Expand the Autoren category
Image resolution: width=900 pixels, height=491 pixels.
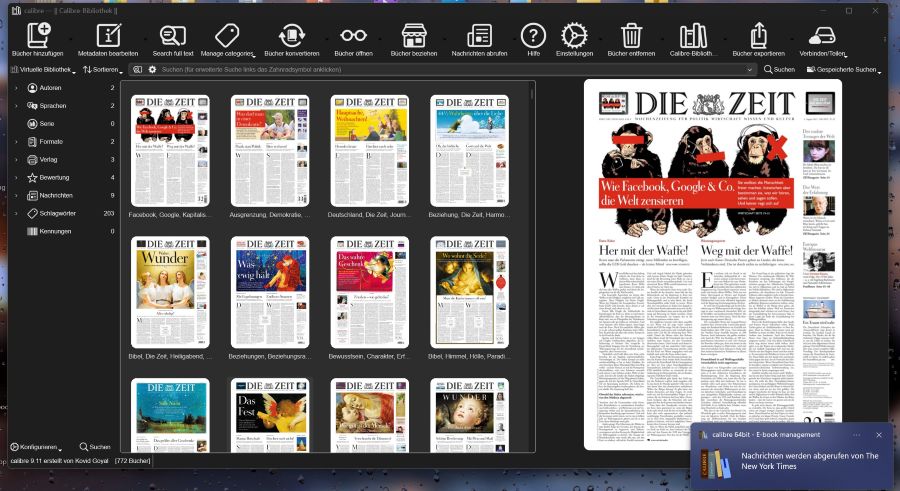click(16, 88)
